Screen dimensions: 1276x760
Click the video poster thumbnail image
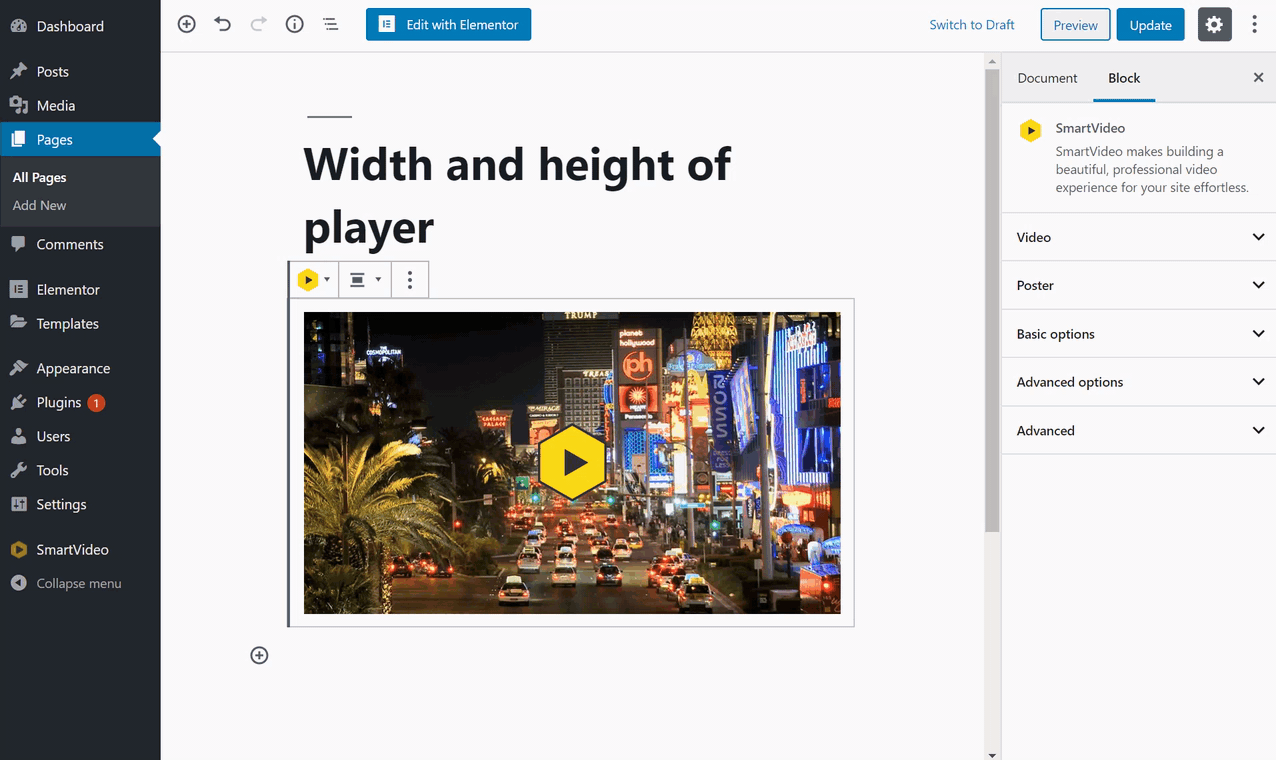(x=572, y=463)
